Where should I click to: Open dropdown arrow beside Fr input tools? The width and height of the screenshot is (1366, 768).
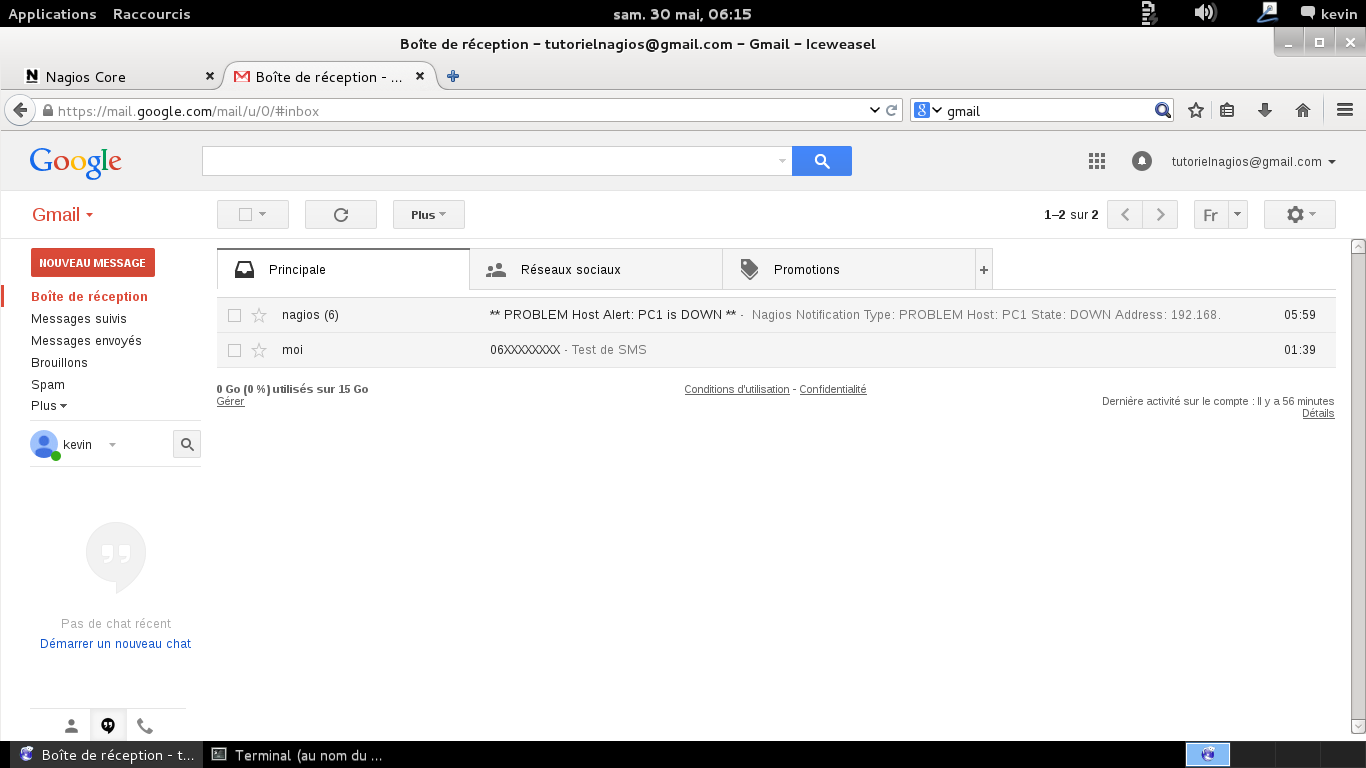click(1238, 214)
